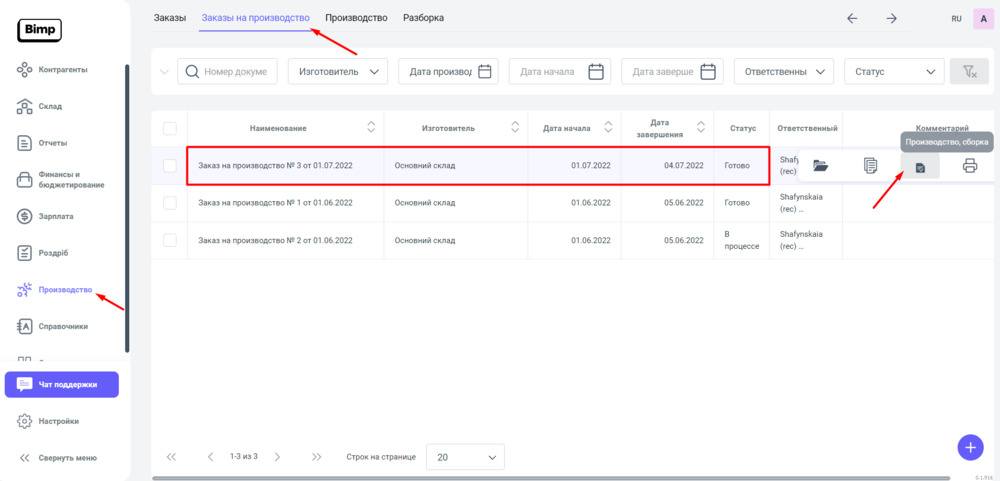Check the box for production order № 2
The height and width of the screenshot is (481, 1000).
coord(170,240)
